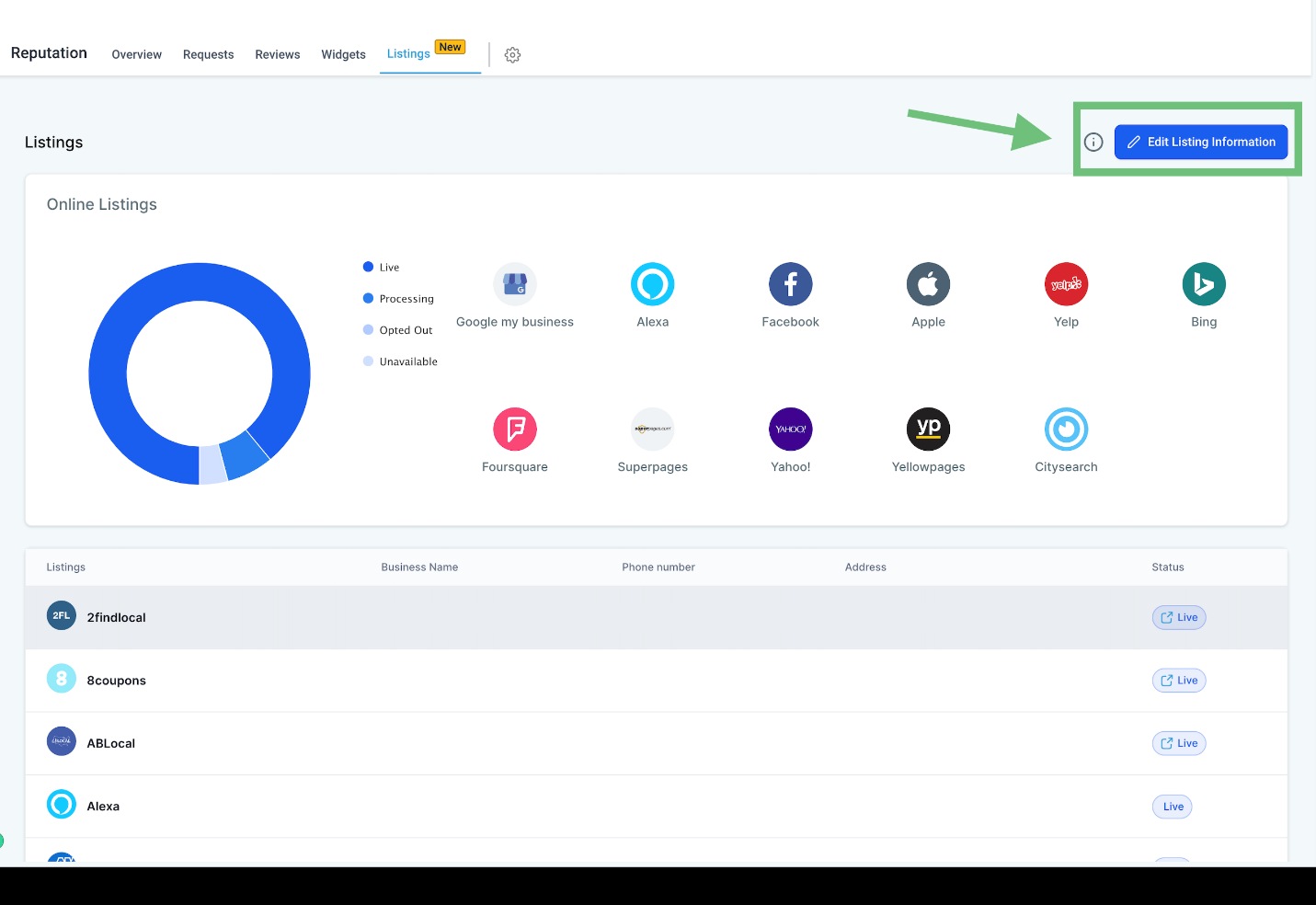Open the Widgets tab
The width and height of the screenshot is (1316, 905).
[344, 55]
